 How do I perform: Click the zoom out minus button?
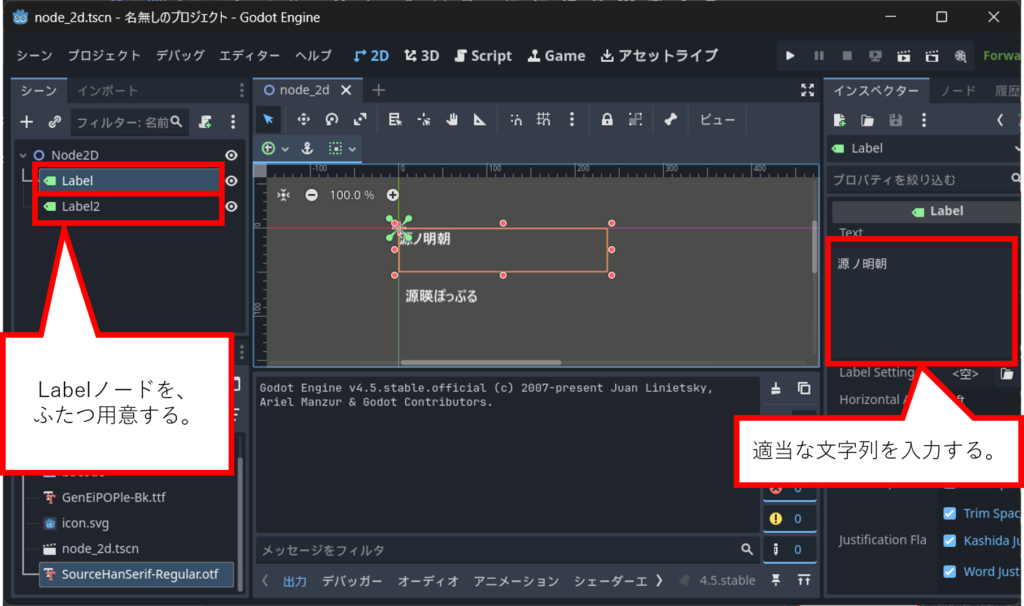312,195
